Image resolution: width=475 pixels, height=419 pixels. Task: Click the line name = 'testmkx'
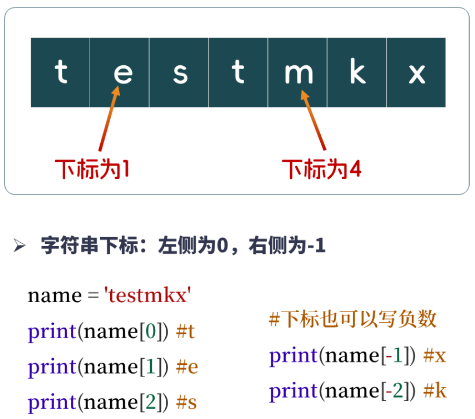pyautogui.click(x=109, y=295)
